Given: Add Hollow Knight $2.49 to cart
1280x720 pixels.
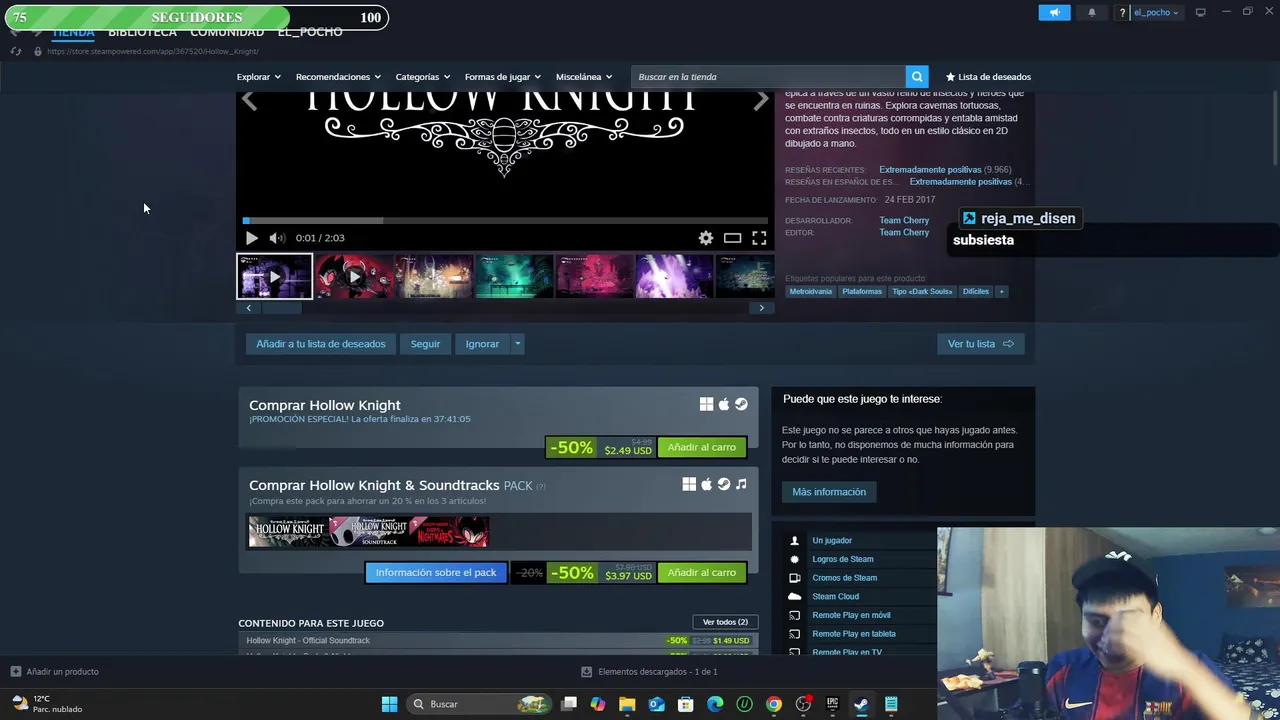Looking at the screenshot, I should (x=701, y=447).
